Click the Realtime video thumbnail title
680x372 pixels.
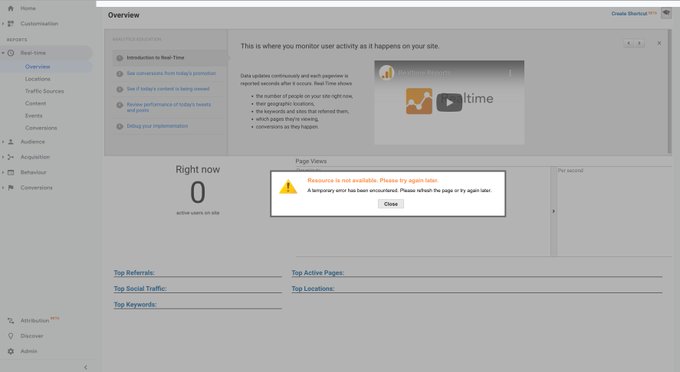pos(424,73)
